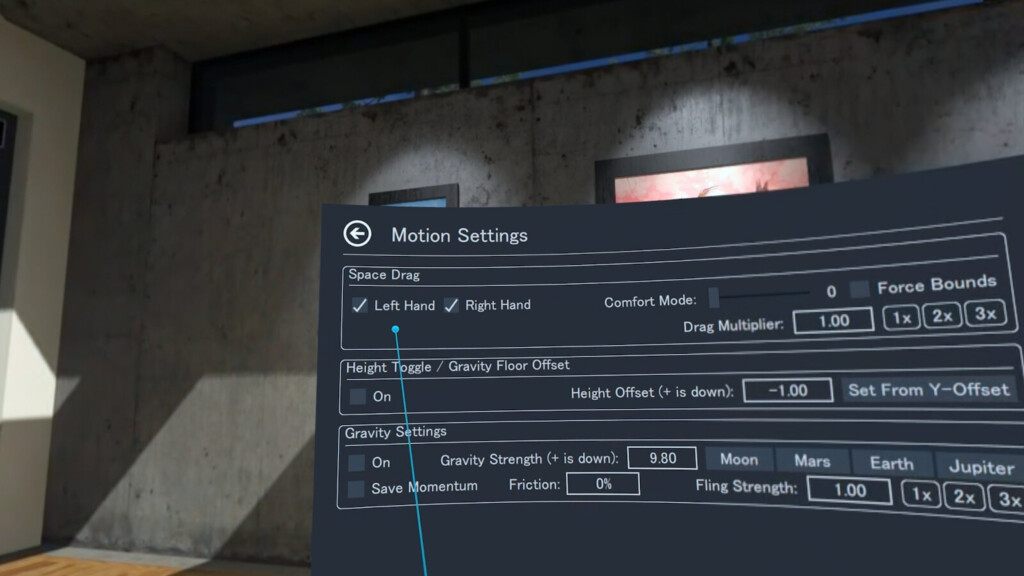Set Fling Strength to 3x
Viewport: 1024px width, 576px height.
coord(1007,500)
